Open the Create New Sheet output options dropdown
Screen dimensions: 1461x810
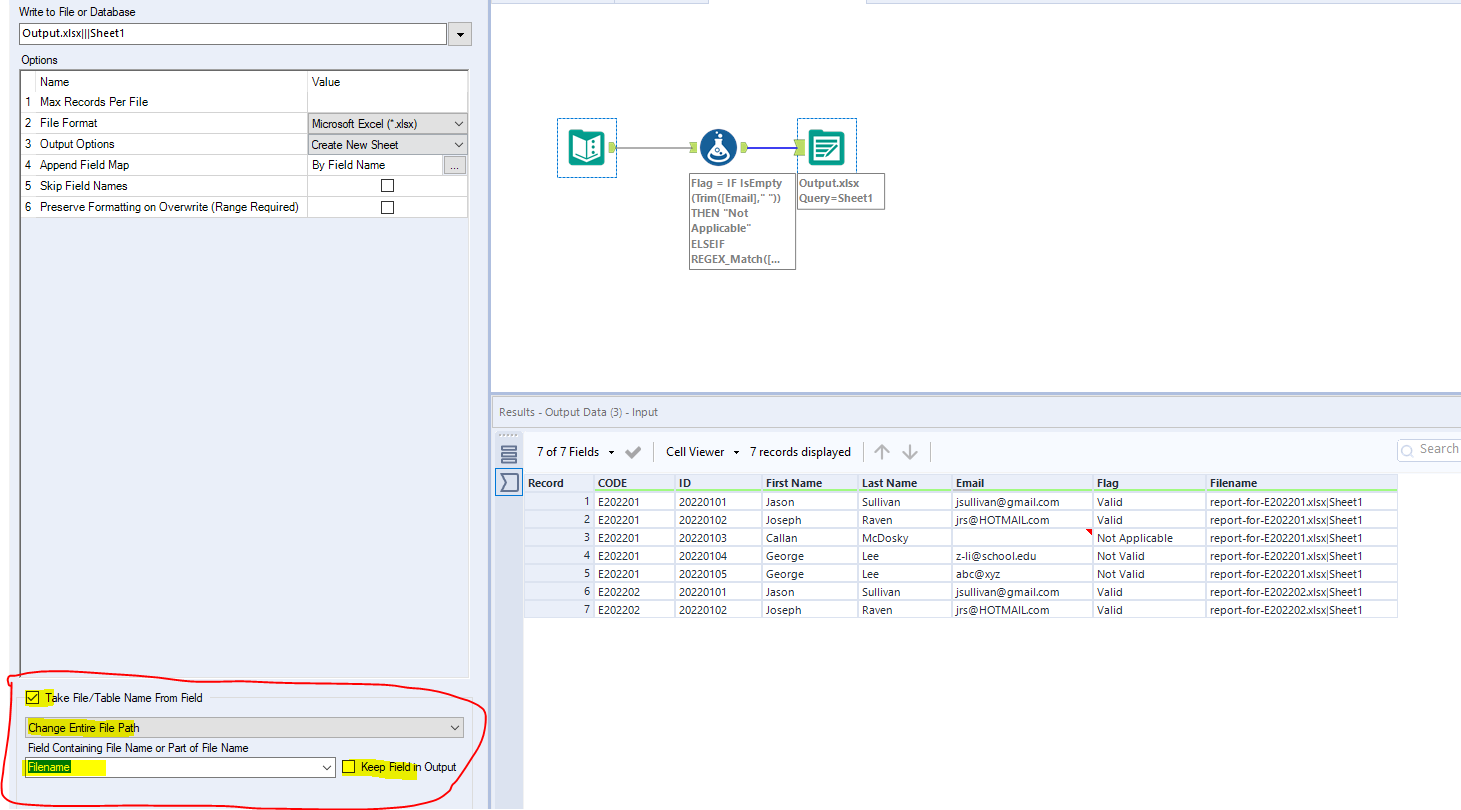(458, 144)
